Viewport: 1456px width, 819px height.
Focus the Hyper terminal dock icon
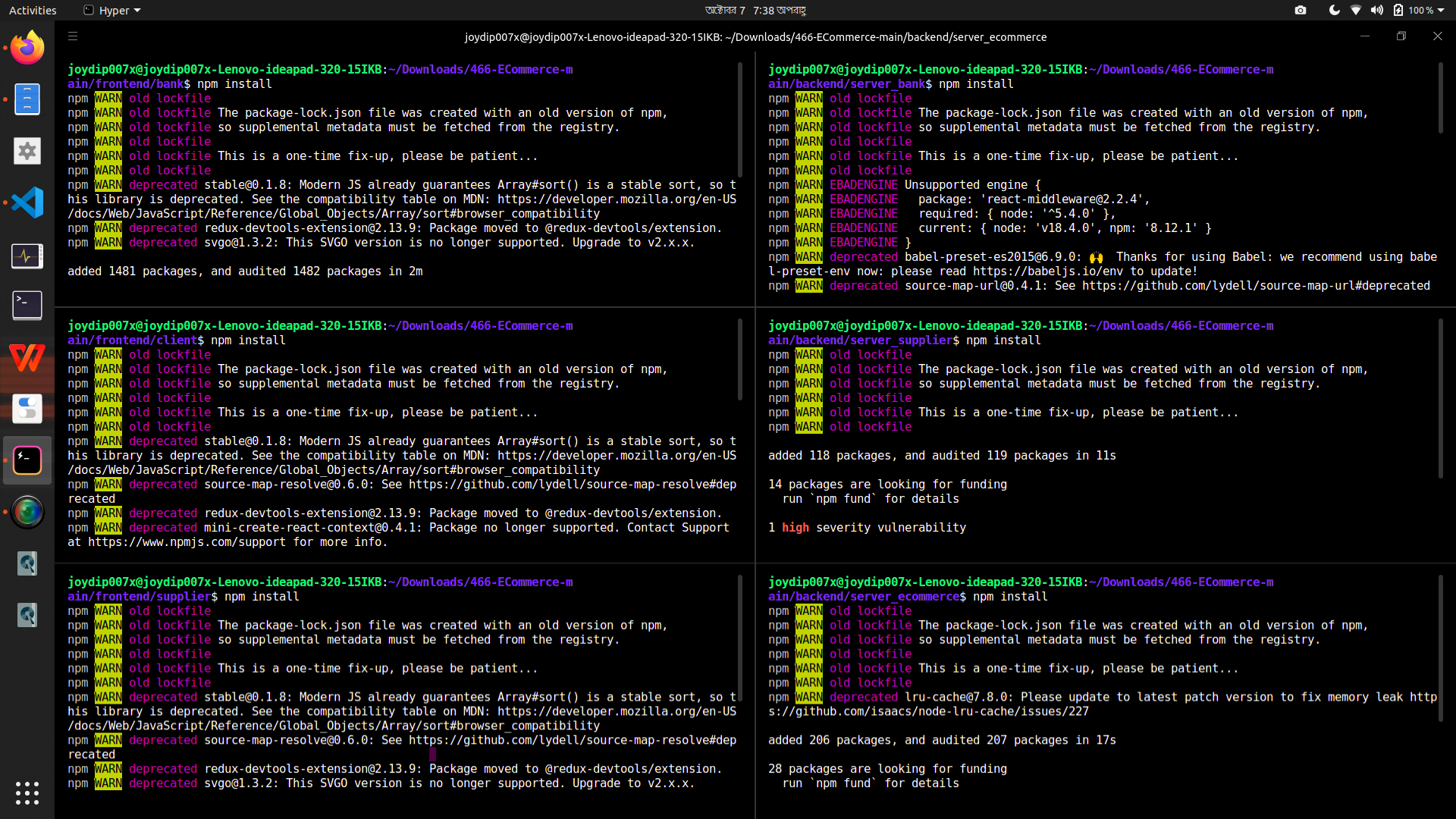click(x=27, y=460)
